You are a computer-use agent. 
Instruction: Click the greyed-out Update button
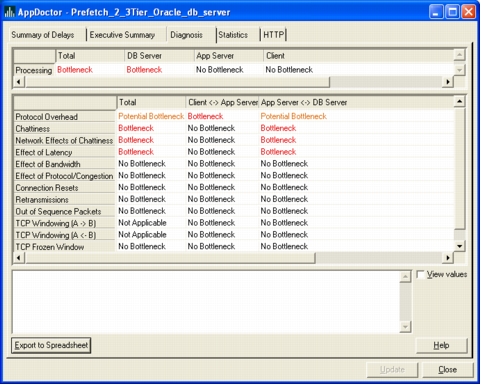tap(392, 370)
